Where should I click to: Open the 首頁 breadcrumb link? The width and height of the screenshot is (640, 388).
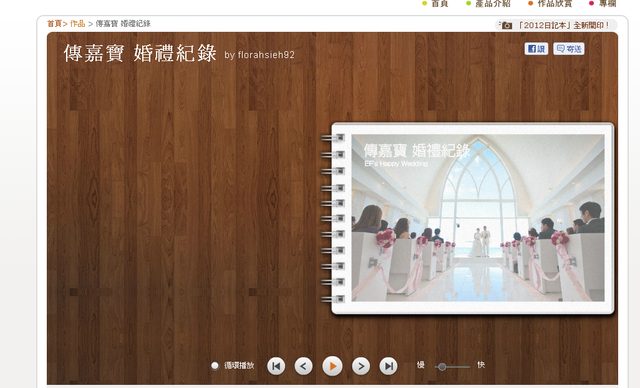point(54,24)
